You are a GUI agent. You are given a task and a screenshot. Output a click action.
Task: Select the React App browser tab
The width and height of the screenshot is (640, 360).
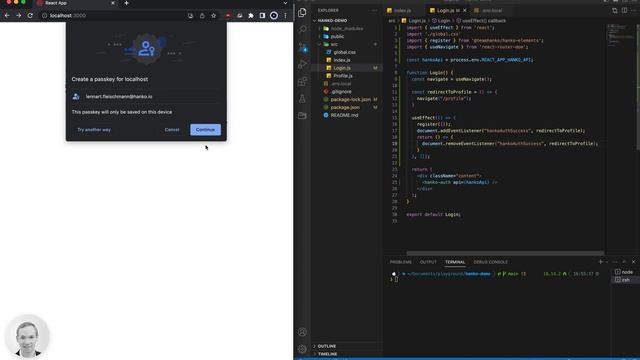pos(76,3)
